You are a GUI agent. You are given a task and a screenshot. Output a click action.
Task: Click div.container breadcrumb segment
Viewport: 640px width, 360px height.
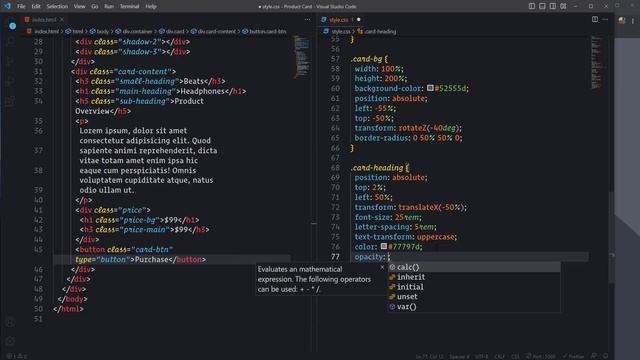(134, 31)
